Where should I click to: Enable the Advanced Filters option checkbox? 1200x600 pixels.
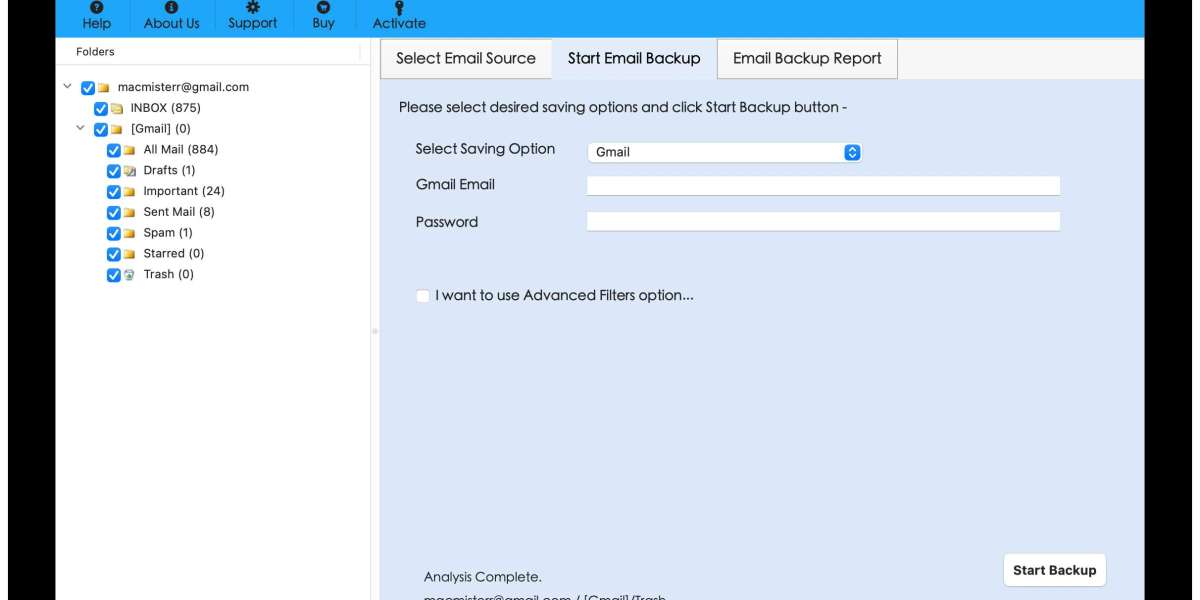tap(423, 296)
